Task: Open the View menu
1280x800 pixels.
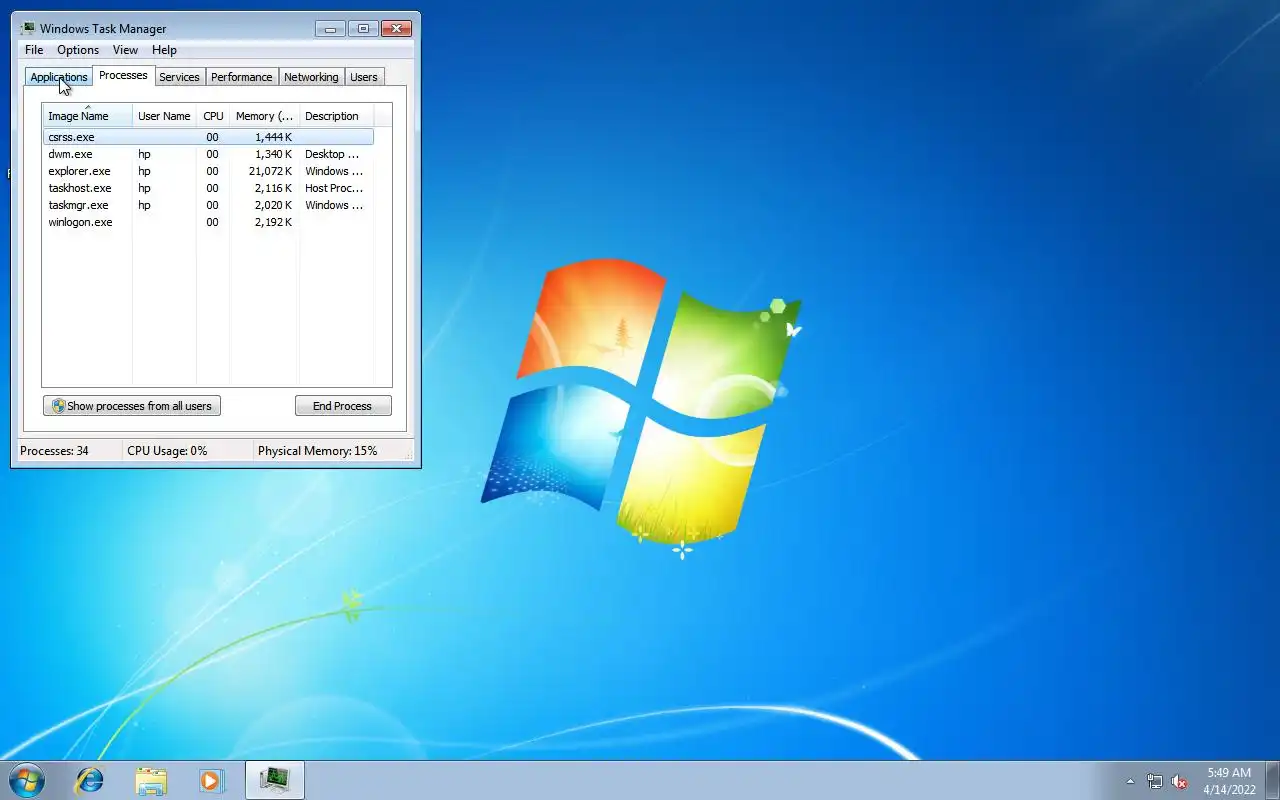Action: pos(125,50)
